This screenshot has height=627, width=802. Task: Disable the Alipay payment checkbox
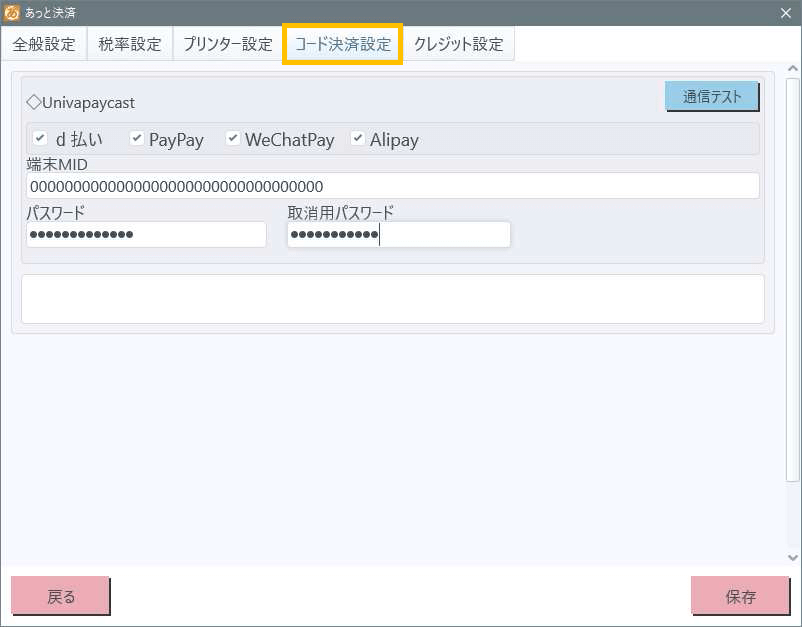[358, 139]
